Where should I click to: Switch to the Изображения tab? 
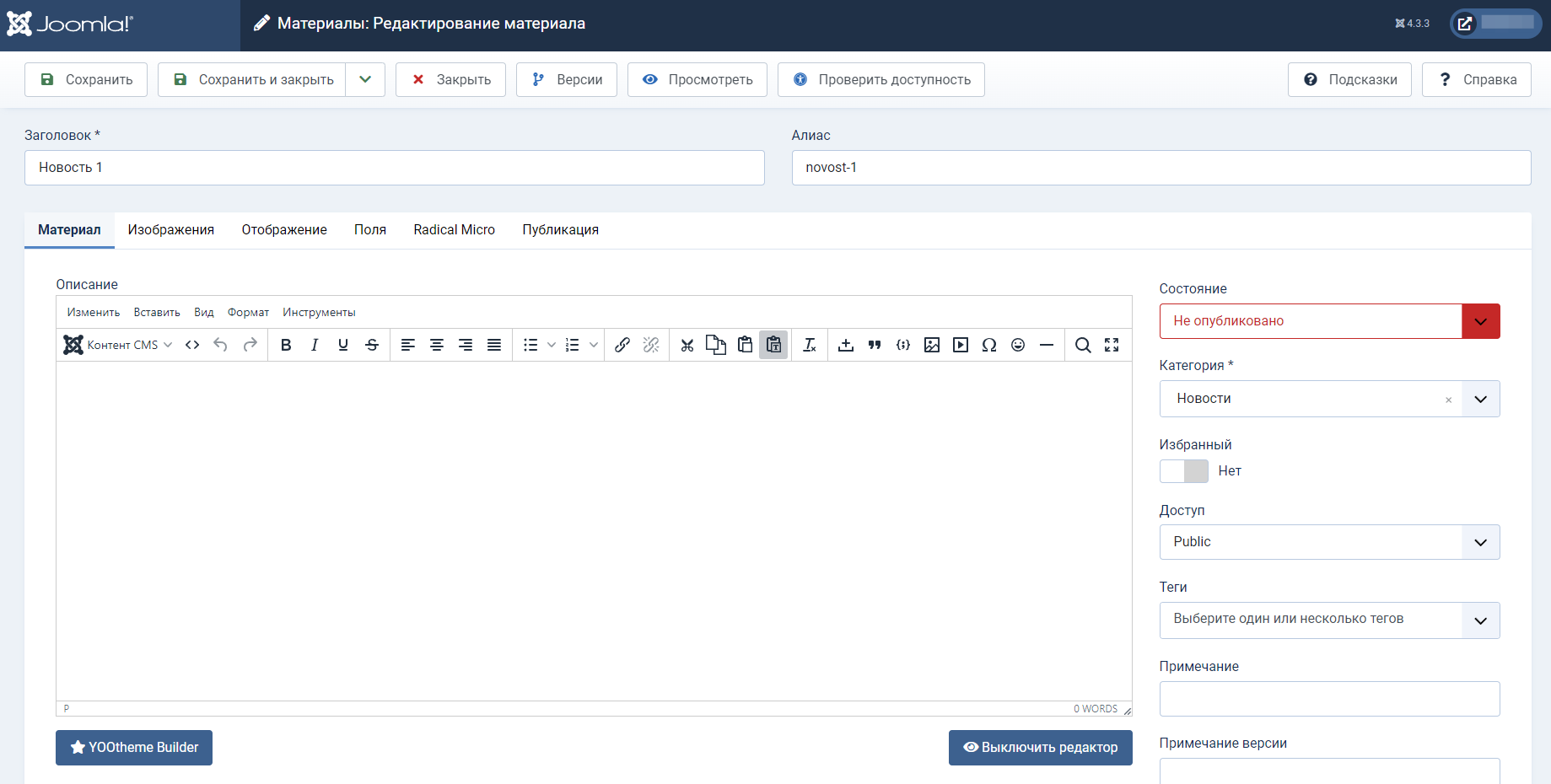tap(171, 230)
